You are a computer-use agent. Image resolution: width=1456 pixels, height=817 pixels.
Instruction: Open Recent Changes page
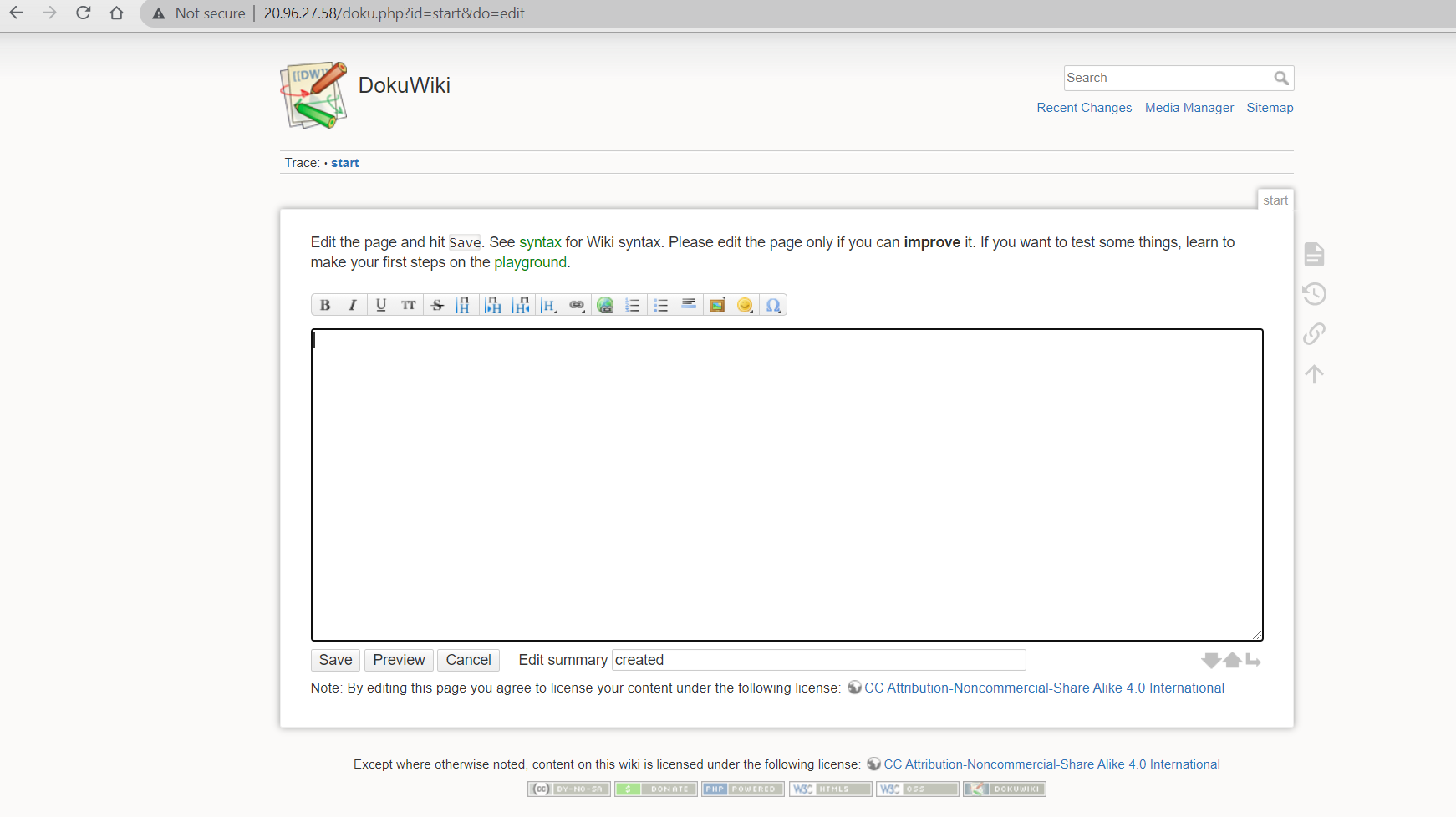[1084, 108]
